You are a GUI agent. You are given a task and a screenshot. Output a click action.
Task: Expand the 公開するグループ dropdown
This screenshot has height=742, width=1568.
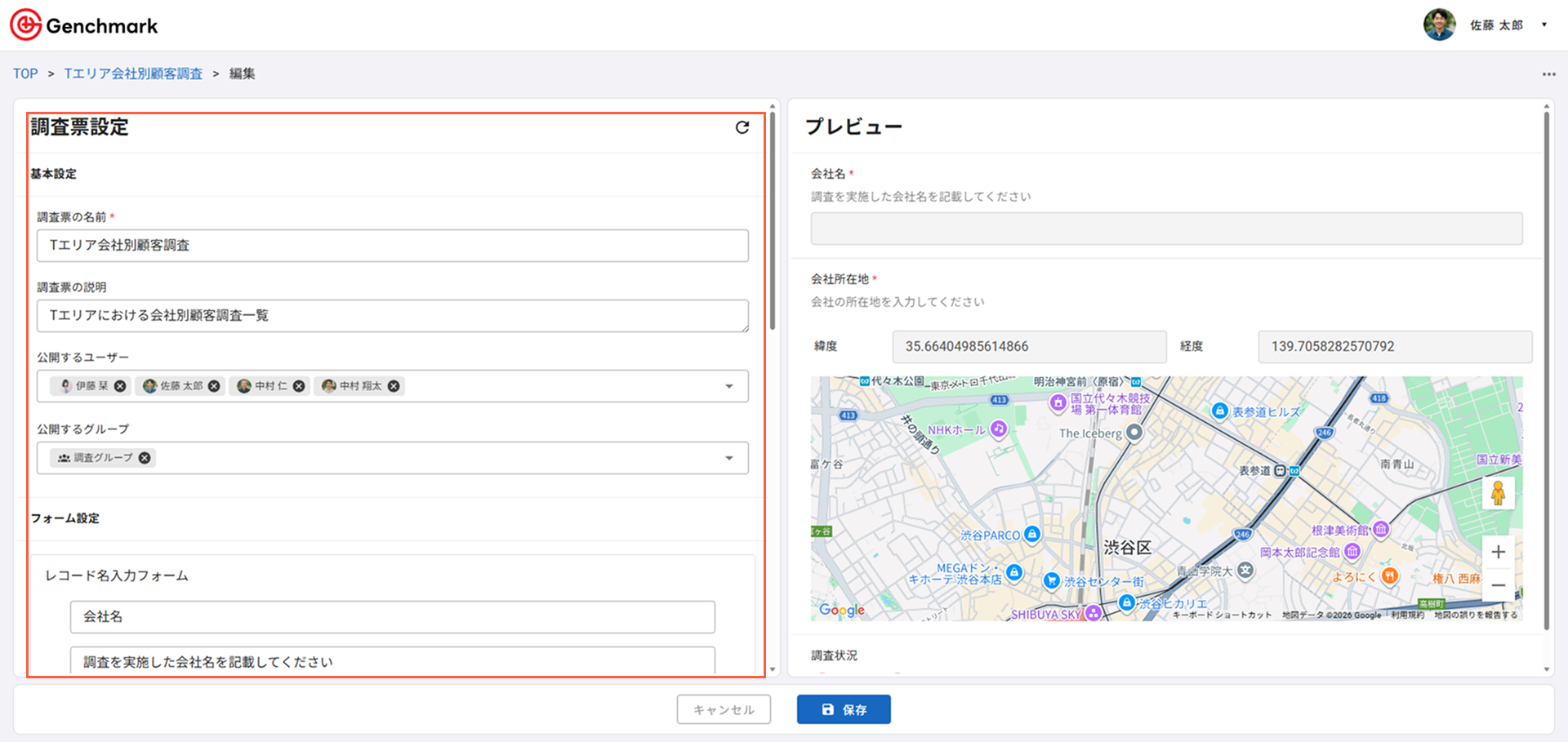click(728, 458)
